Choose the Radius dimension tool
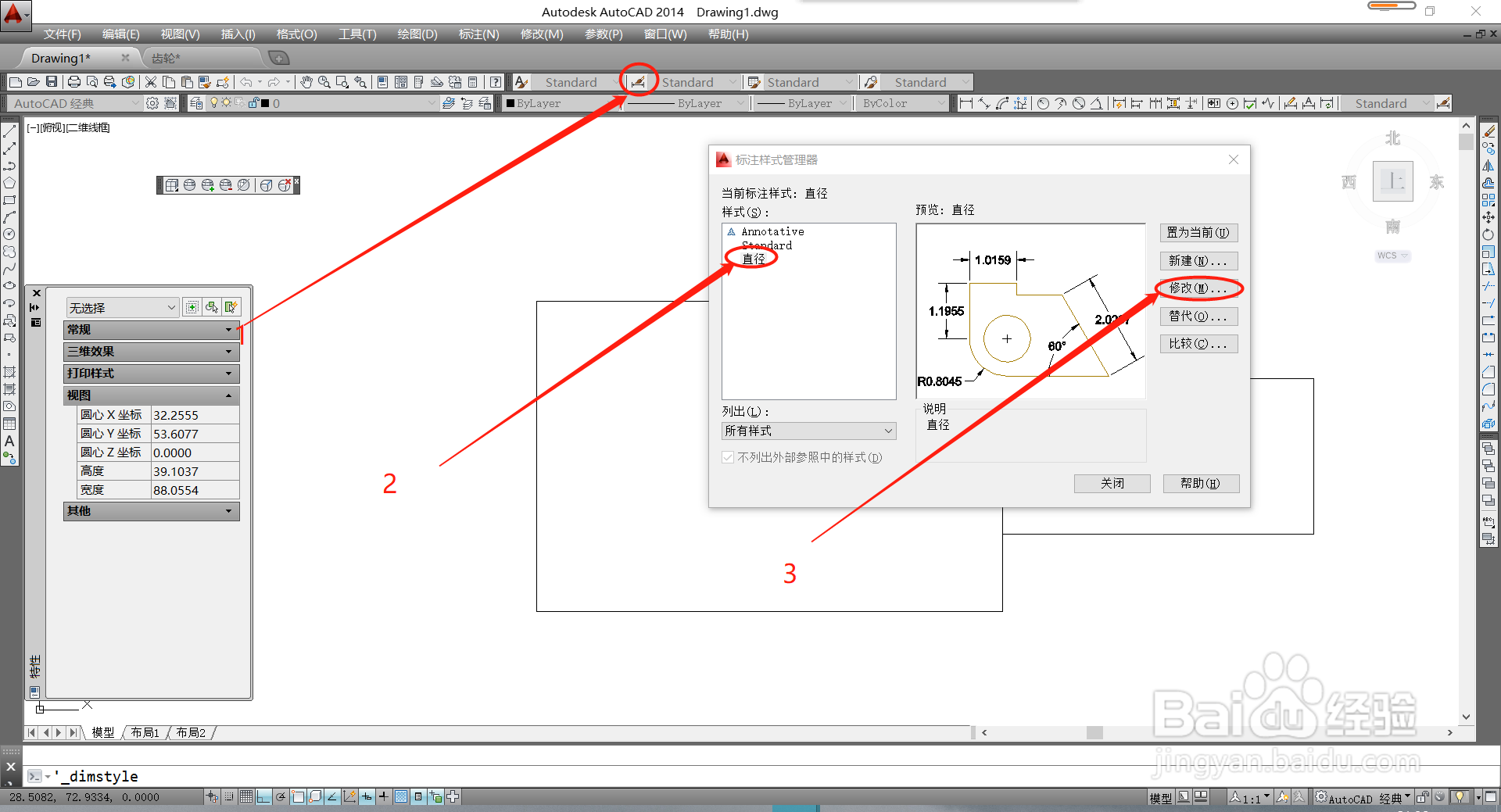This screenshot has height=812, width=1501. tap(1043, 103)
